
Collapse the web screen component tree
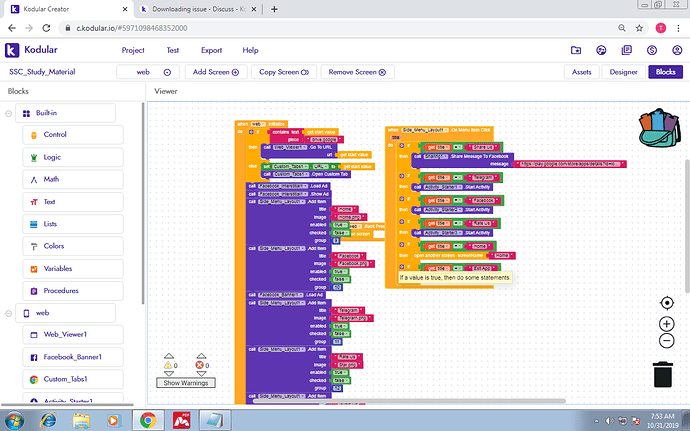(8, 313)
